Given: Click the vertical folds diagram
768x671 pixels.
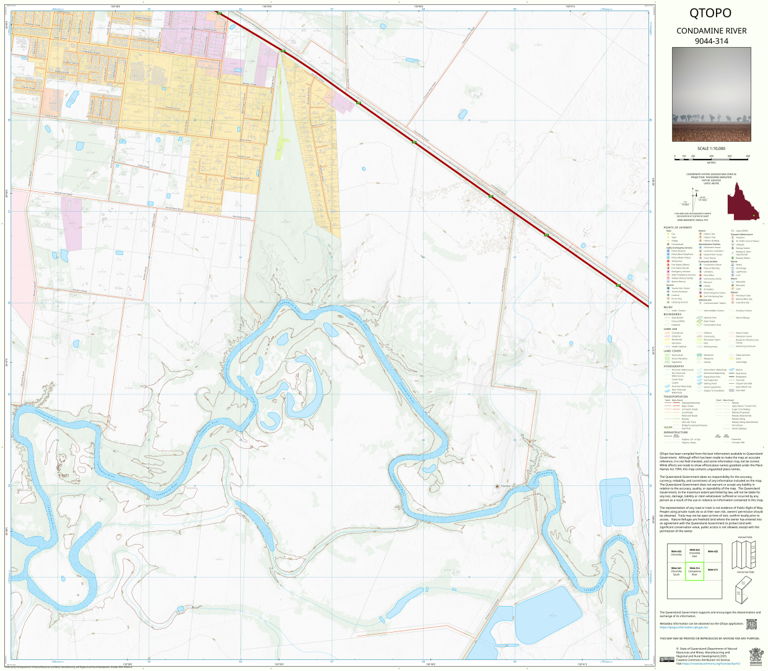Looking at the screenshot, I should [744, 553].
